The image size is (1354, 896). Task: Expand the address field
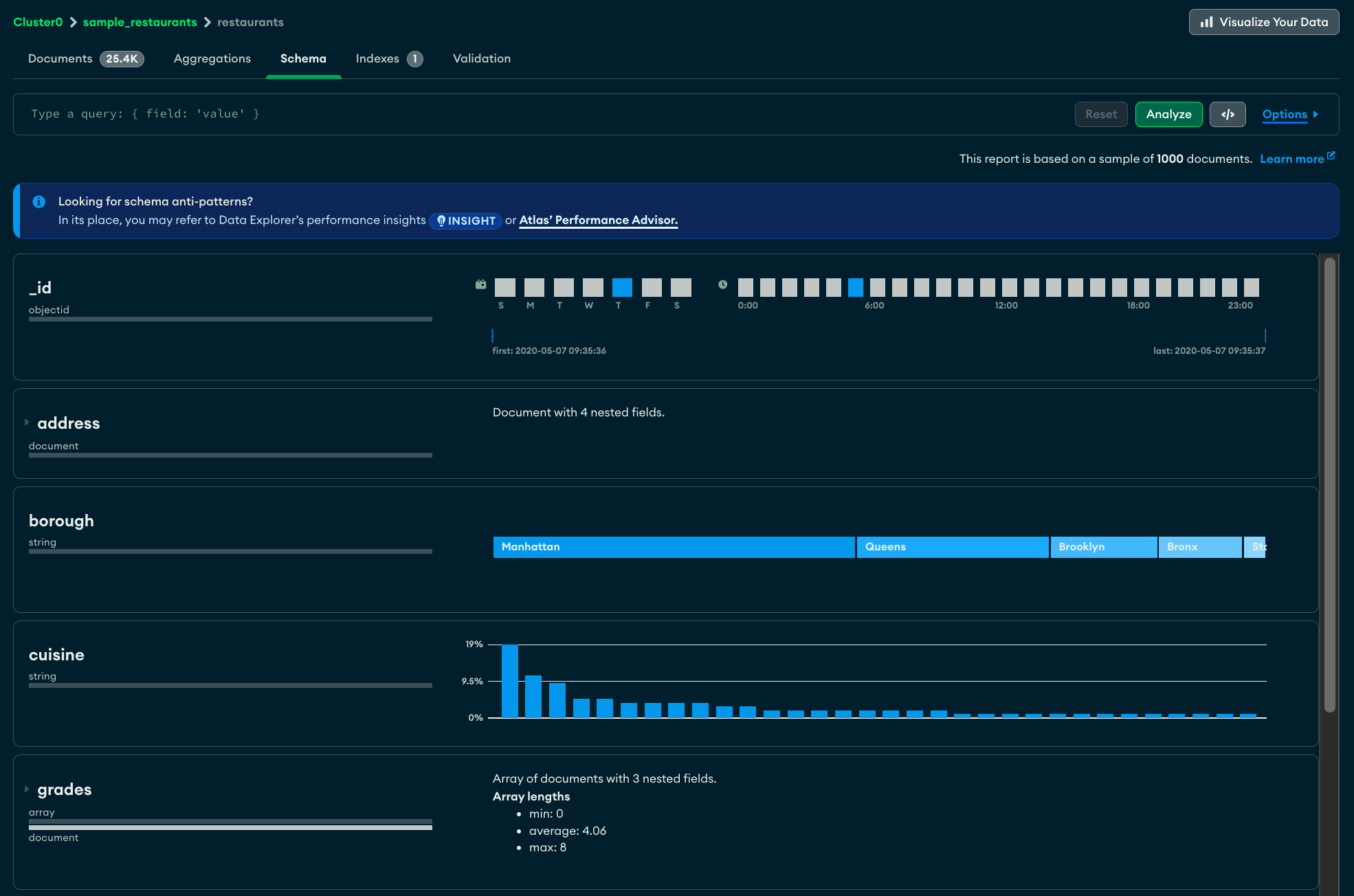27,423
